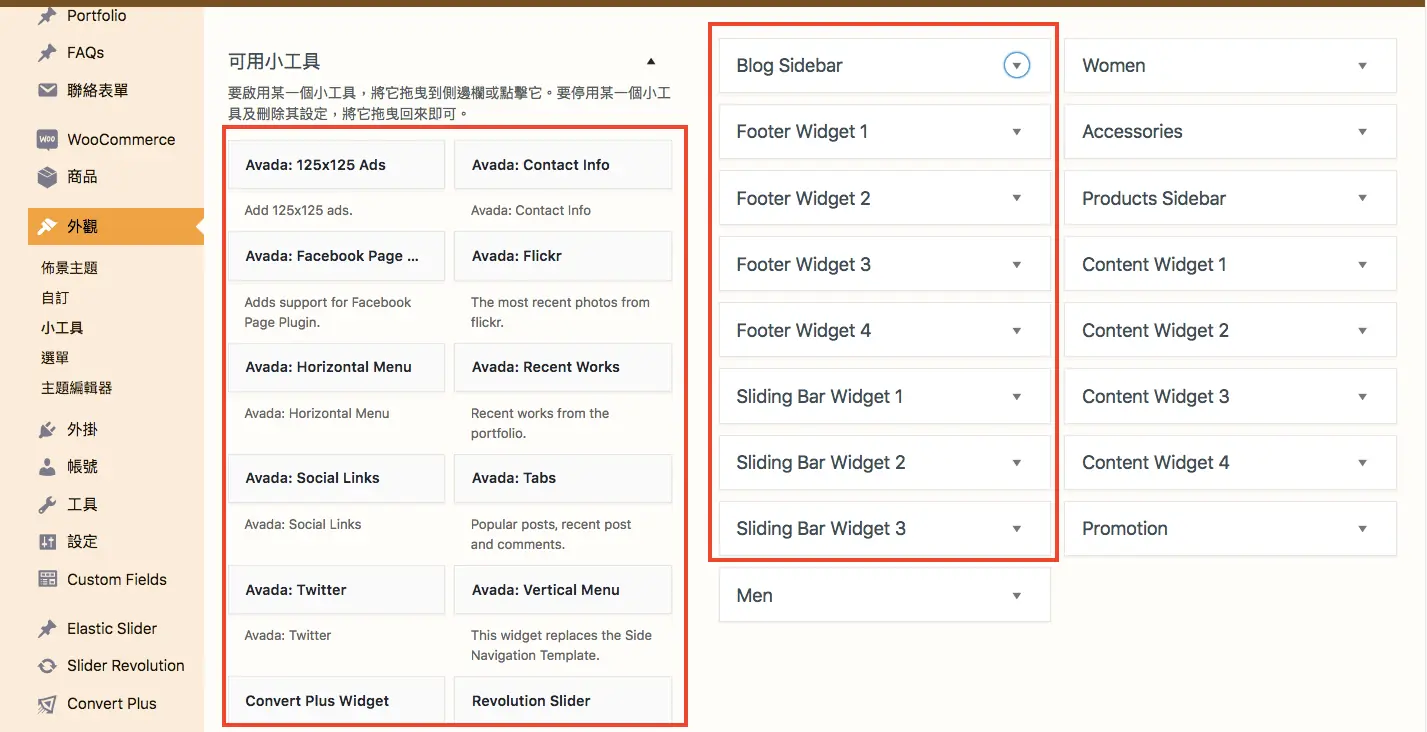Select the Avada: Recent Works widget
Image resolution: width=1427 pixels, height=732 pixels.
pyautogui.click(x=563, y=367)
